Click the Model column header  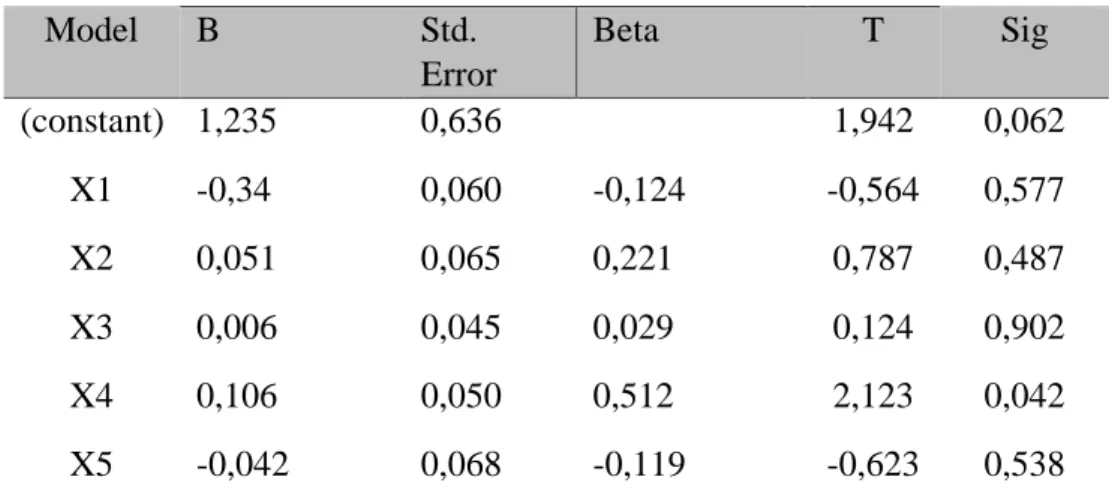91,32
